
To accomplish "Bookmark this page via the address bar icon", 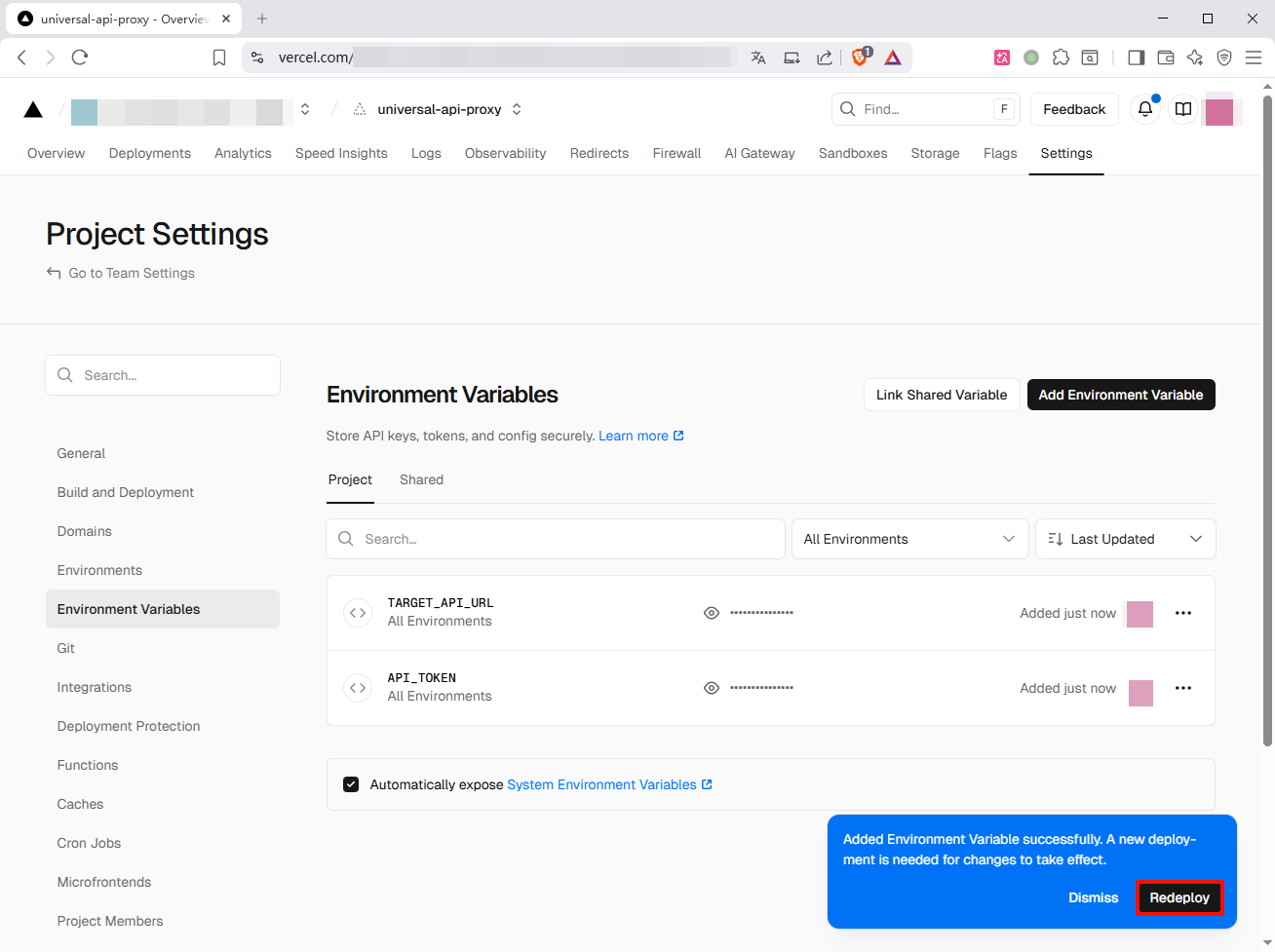I will tap(219, 57).
